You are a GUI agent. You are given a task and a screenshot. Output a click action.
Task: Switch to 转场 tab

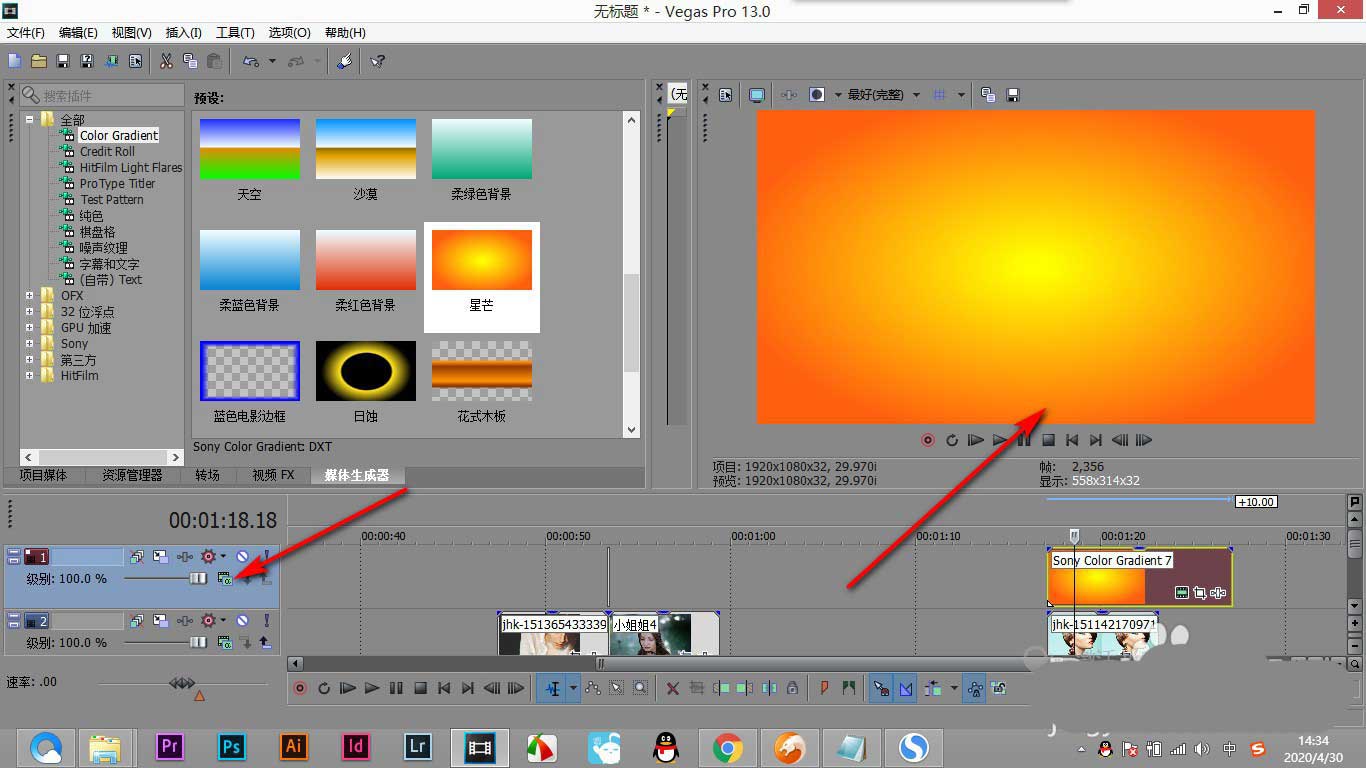207,476
